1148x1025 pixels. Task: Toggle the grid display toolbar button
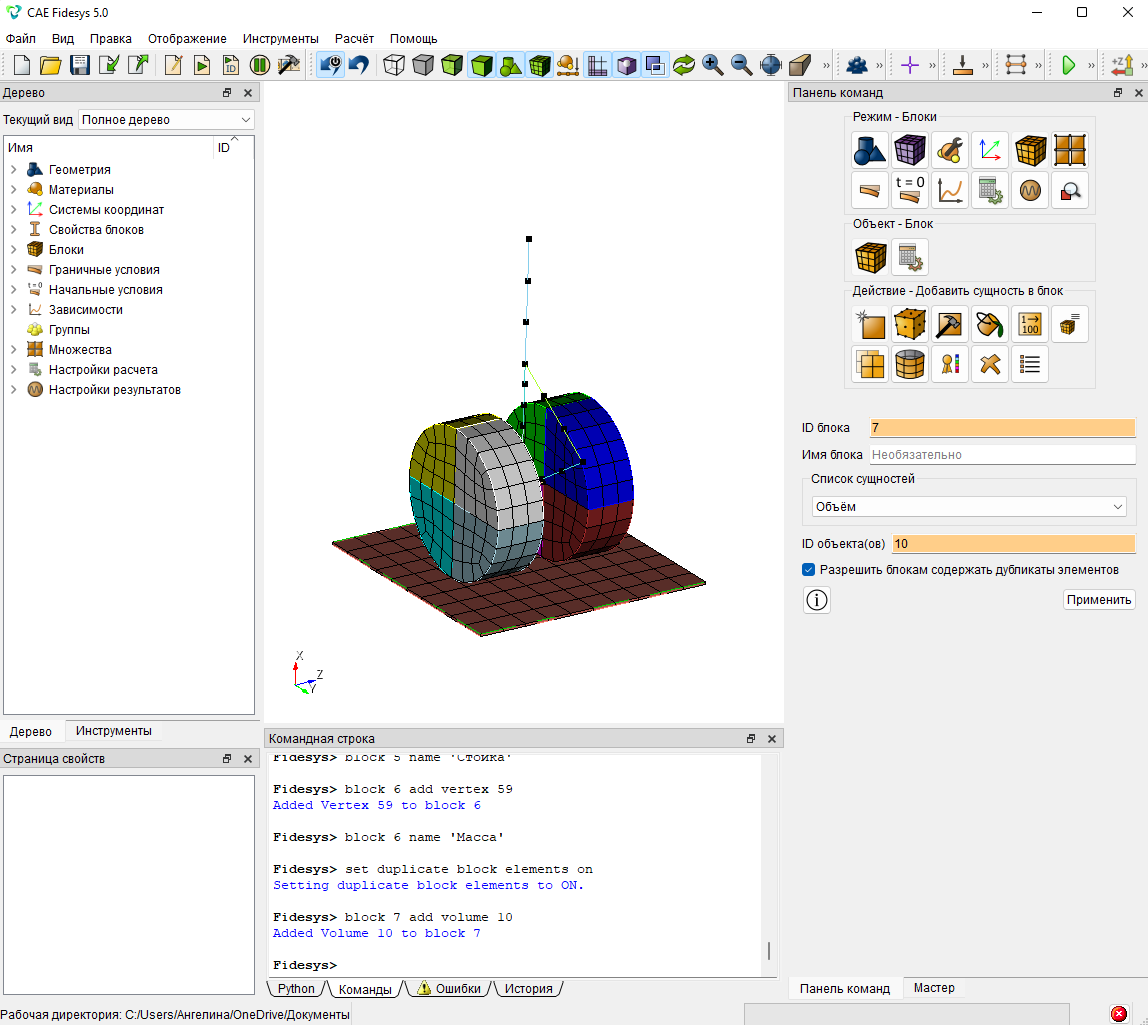point(597,65)
